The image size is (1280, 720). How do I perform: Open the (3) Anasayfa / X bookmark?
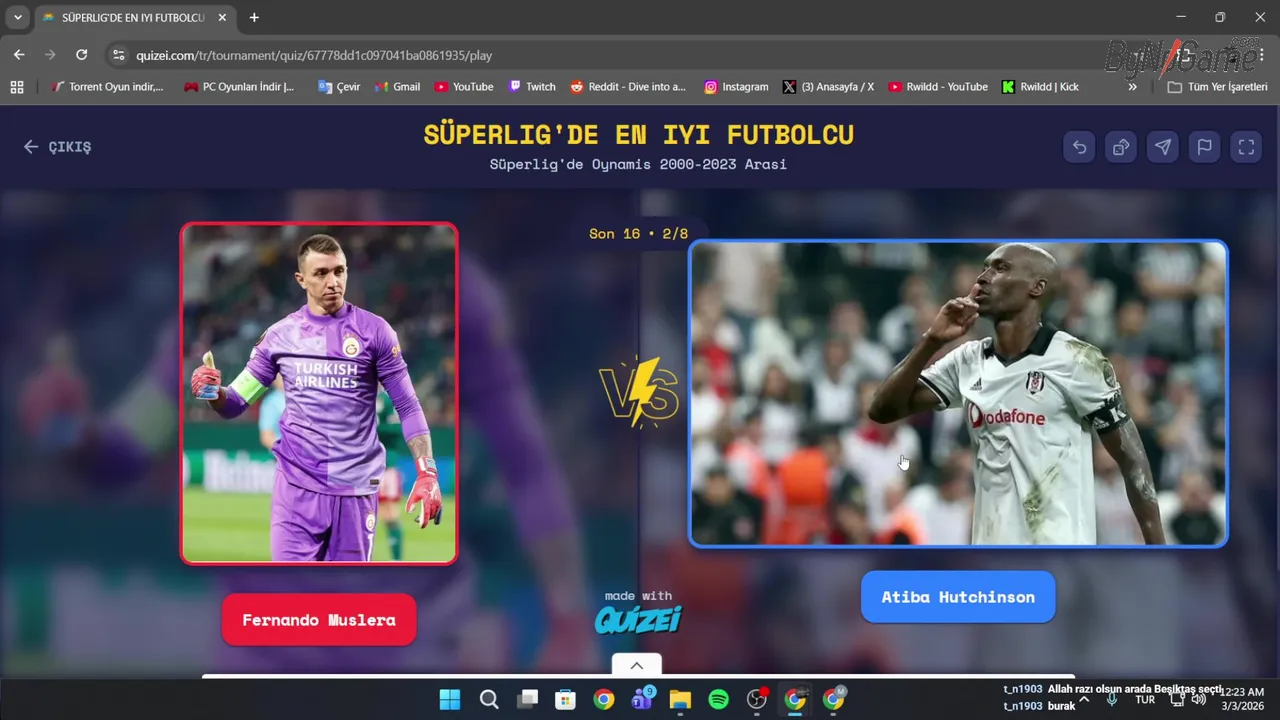[828, 87]
